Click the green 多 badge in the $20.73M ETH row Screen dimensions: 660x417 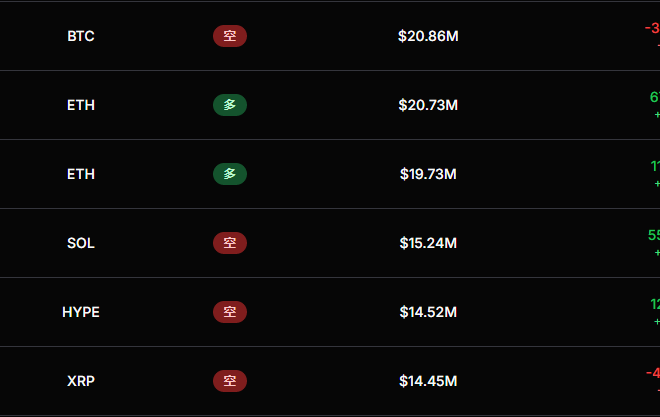[230, 105]
